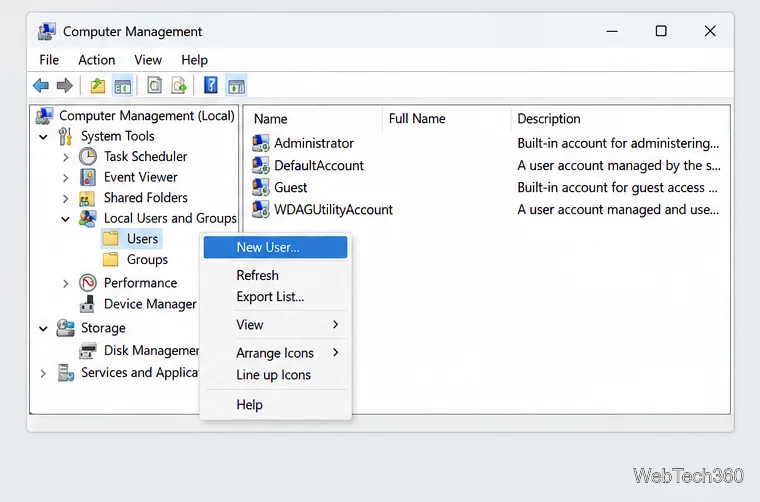
Task: Click the Refresh page toolbar icon
Action: click(155, 86)
